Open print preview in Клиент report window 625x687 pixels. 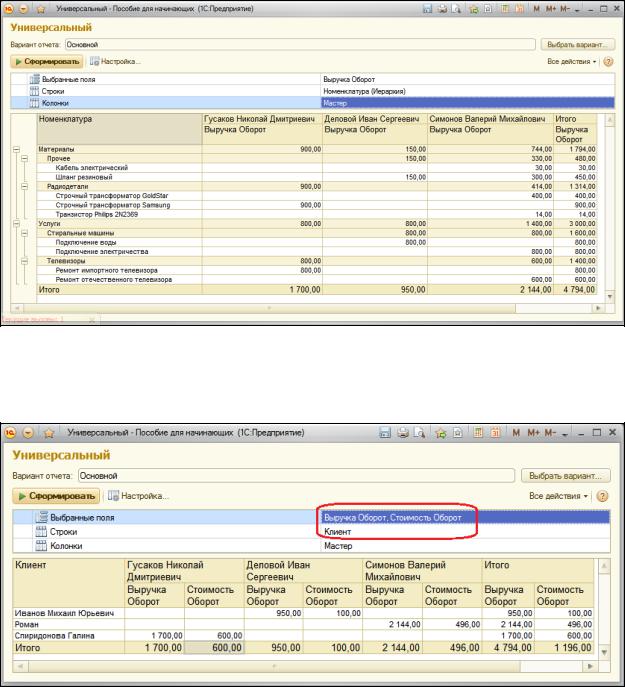(x=419, y=433)
